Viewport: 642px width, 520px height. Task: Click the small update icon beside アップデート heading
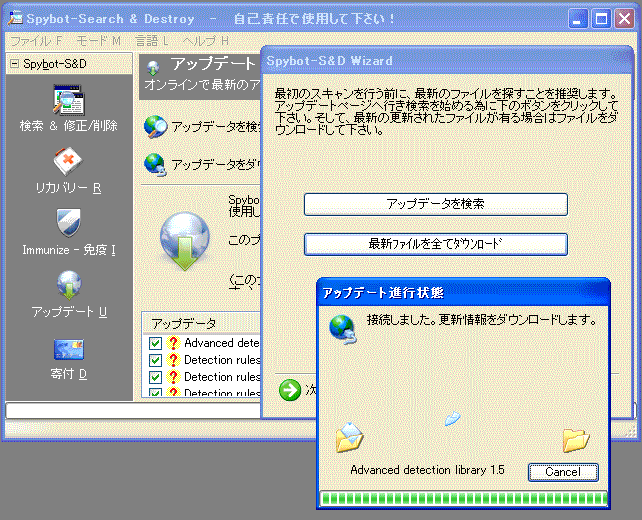click(x=153, y=68)
